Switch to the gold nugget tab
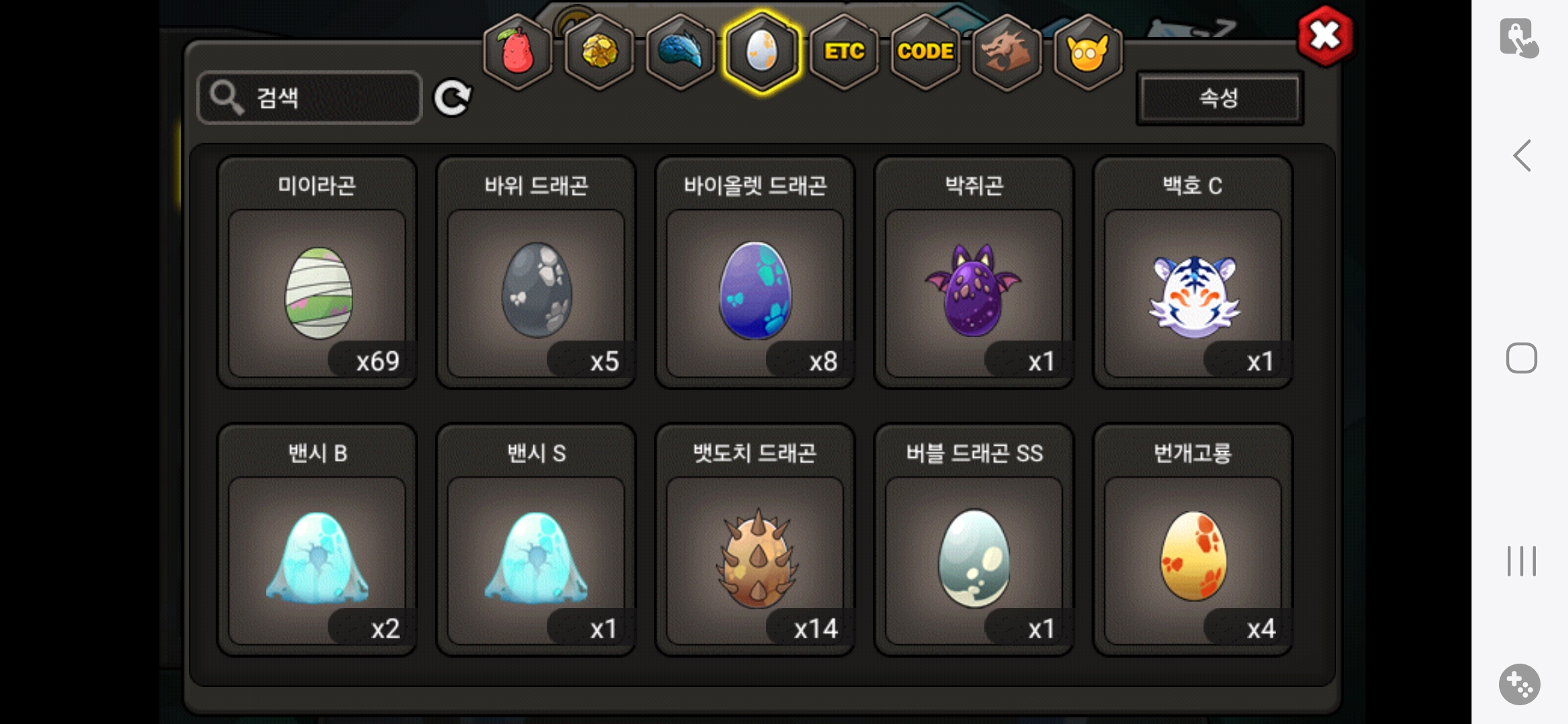 point(599,52)
